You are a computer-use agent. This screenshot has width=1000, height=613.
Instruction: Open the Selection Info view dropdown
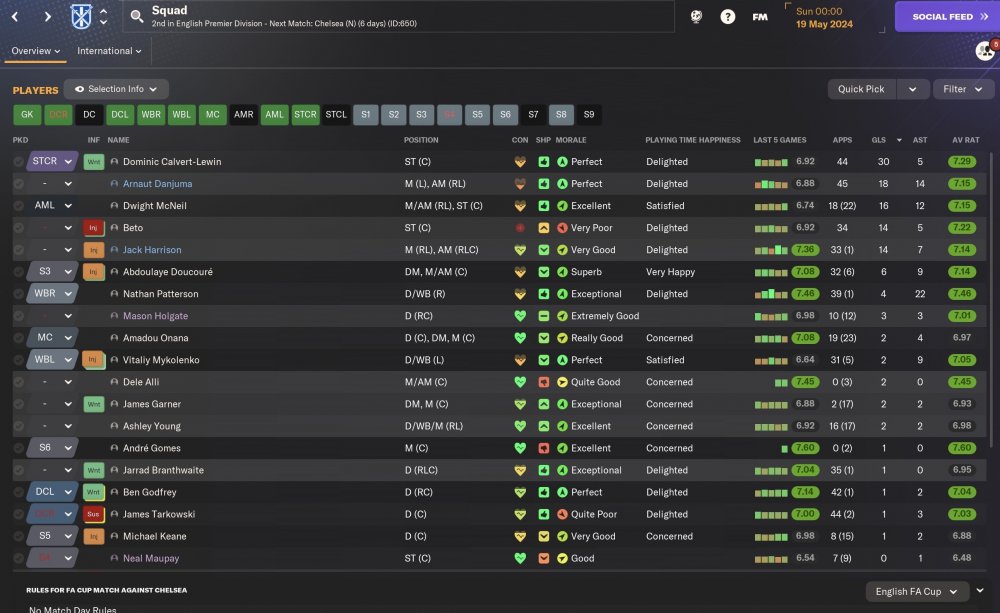point(115,89)
